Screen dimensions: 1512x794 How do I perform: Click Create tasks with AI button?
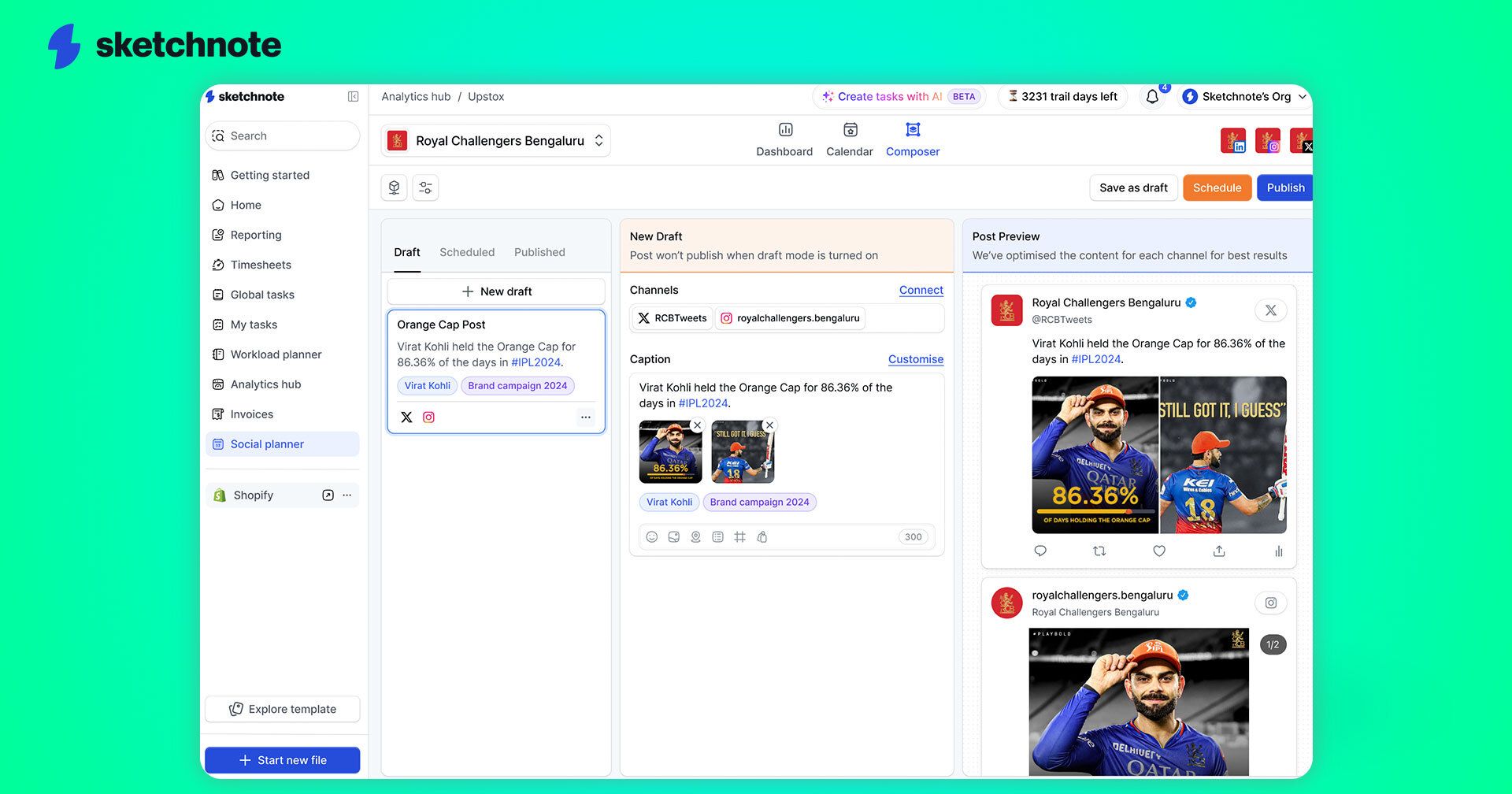[899, 97]
